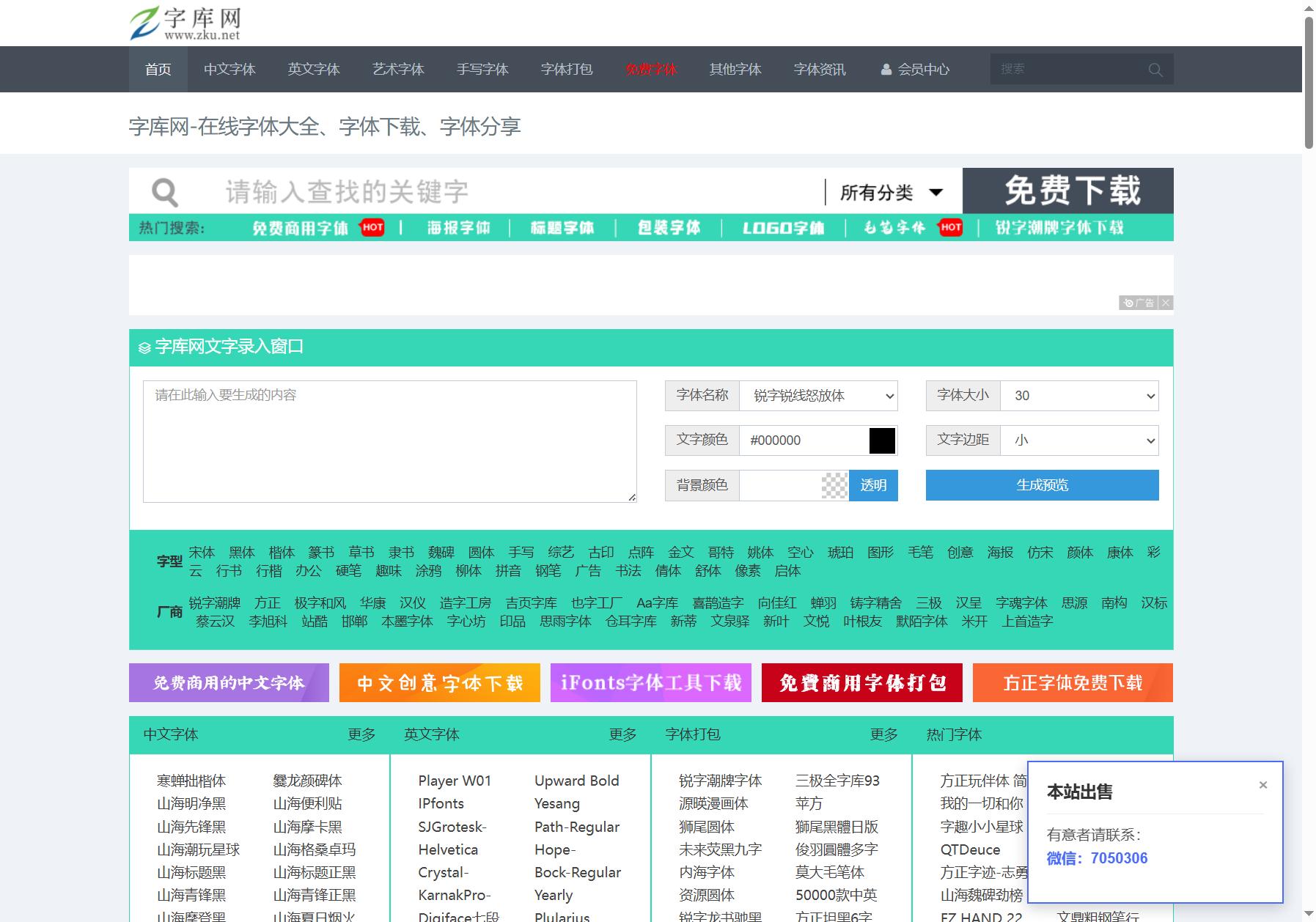The height and width of the screenshot is (922, 1316).
Task: Open the 字体大小 size dropdown
Action: click(1079, 396)
